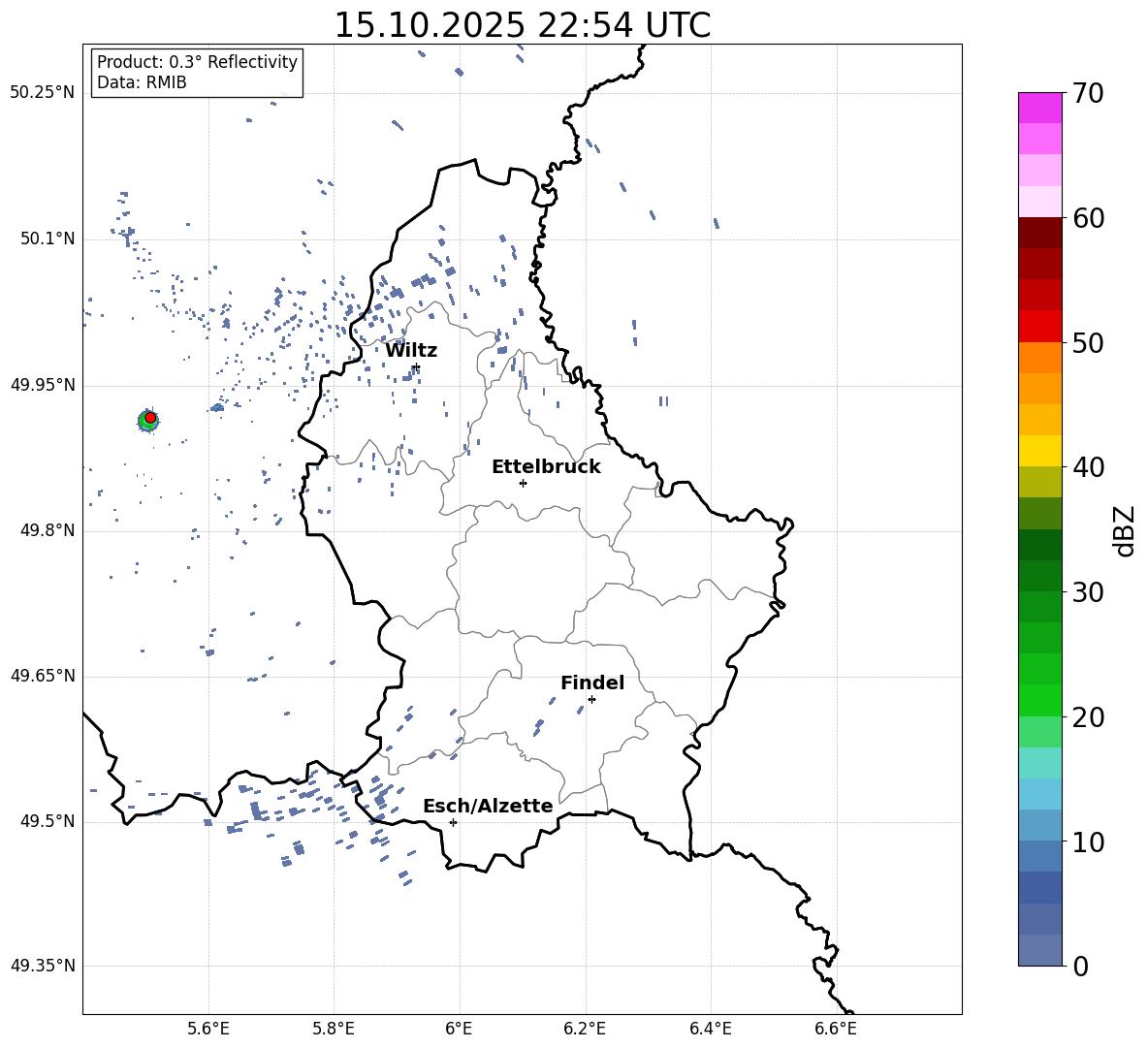Click the 50 colorbar tick label
The width and height of the screenshot is (1148, 1048).
1088,342
